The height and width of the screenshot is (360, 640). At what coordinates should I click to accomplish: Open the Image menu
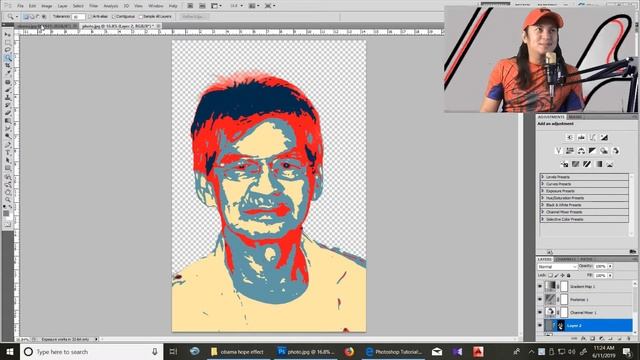click(x=47, y=6)
